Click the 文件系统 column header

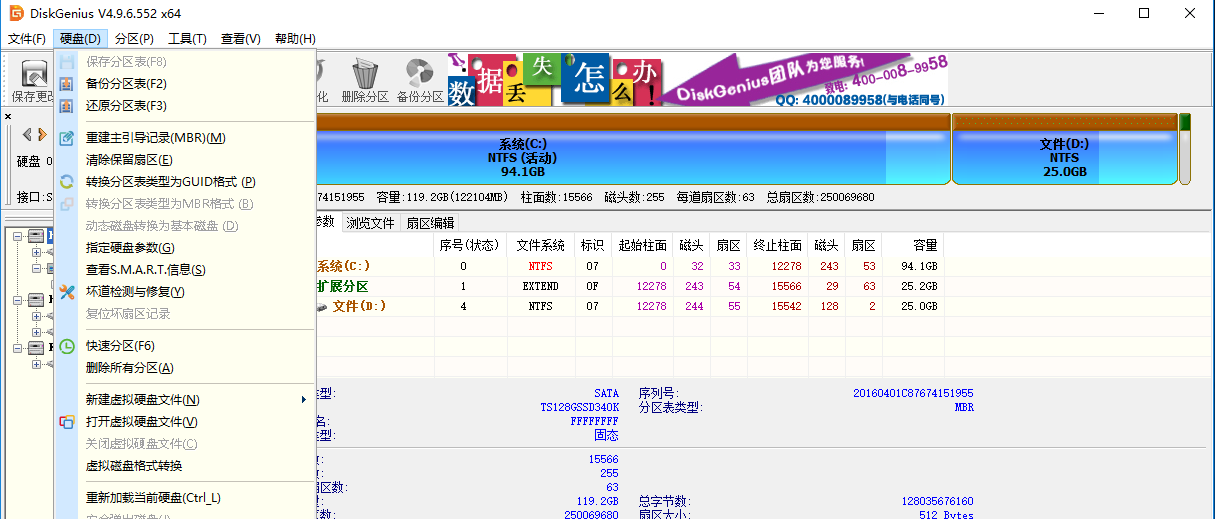coord(540,245)
